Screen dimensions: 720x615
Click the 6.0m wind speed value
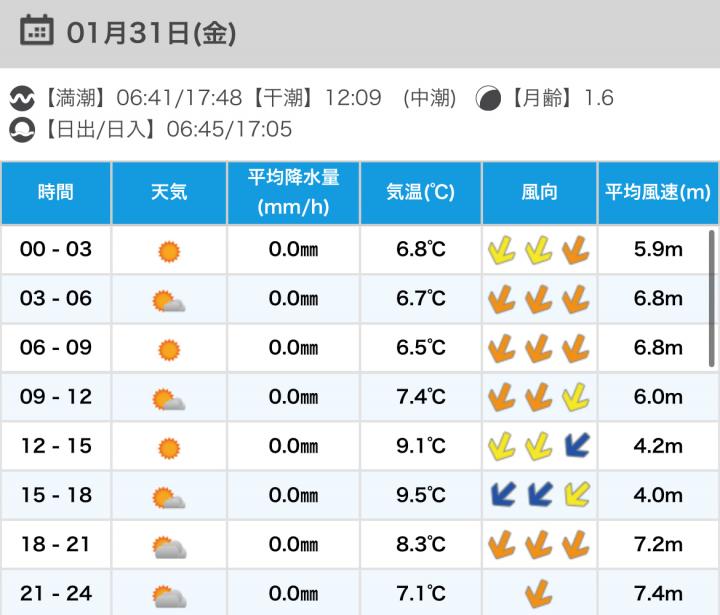658,397
